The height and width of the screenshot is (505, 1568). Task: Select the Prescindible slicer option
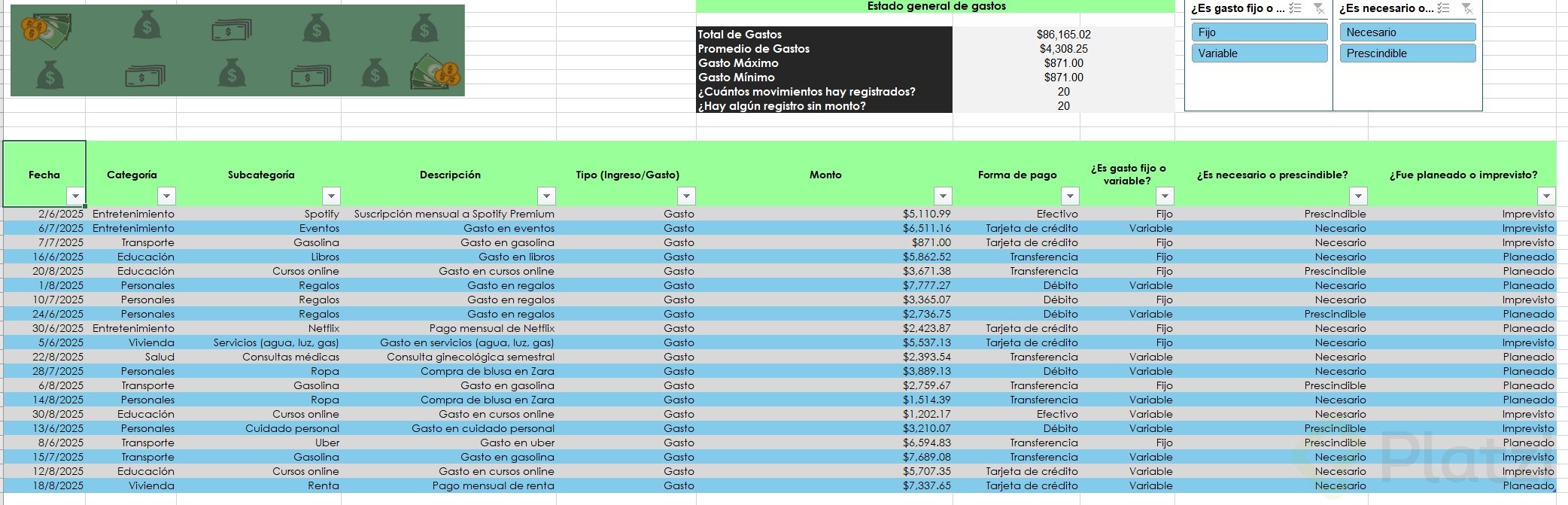[1407, 53]
